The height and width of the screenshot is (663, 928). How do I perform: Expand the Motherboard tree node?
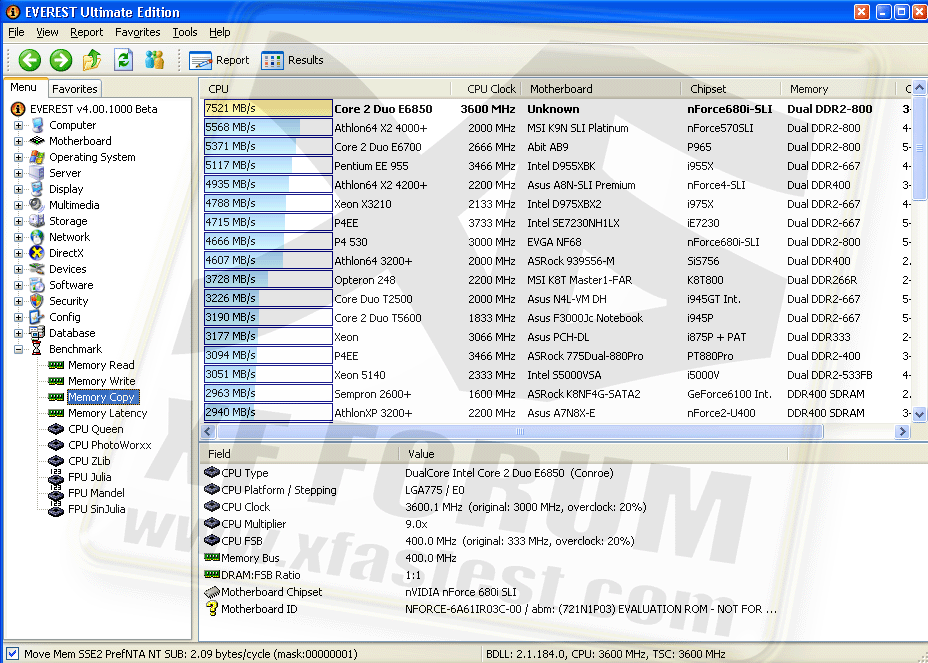coord(18,141)
